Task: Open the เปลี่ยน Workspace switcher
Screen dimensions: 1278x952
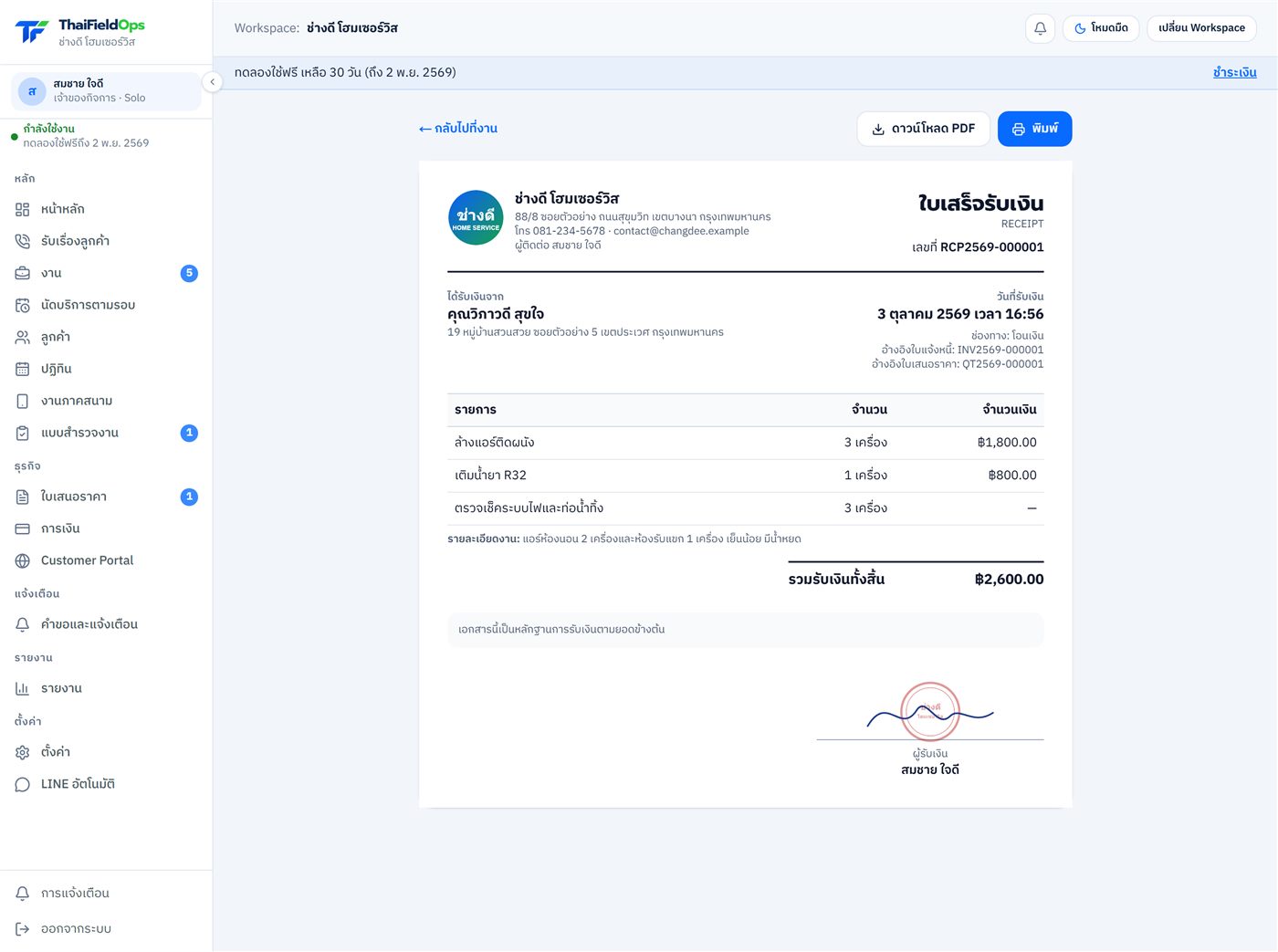Action: [x=1201, y=28]
